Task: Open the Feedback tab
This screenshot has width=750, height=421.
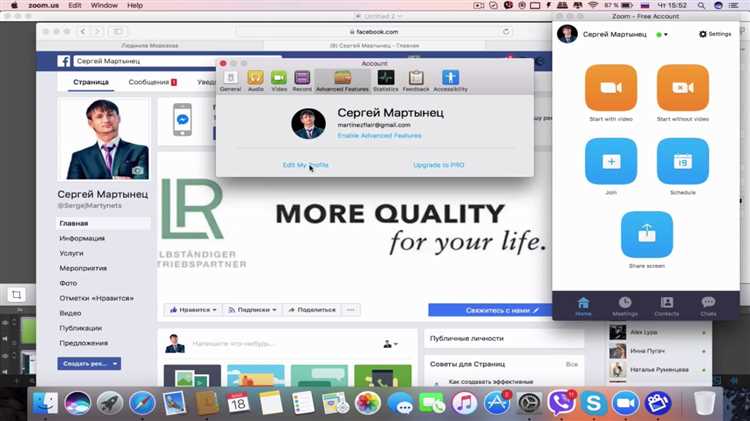Action: point(416,81)
